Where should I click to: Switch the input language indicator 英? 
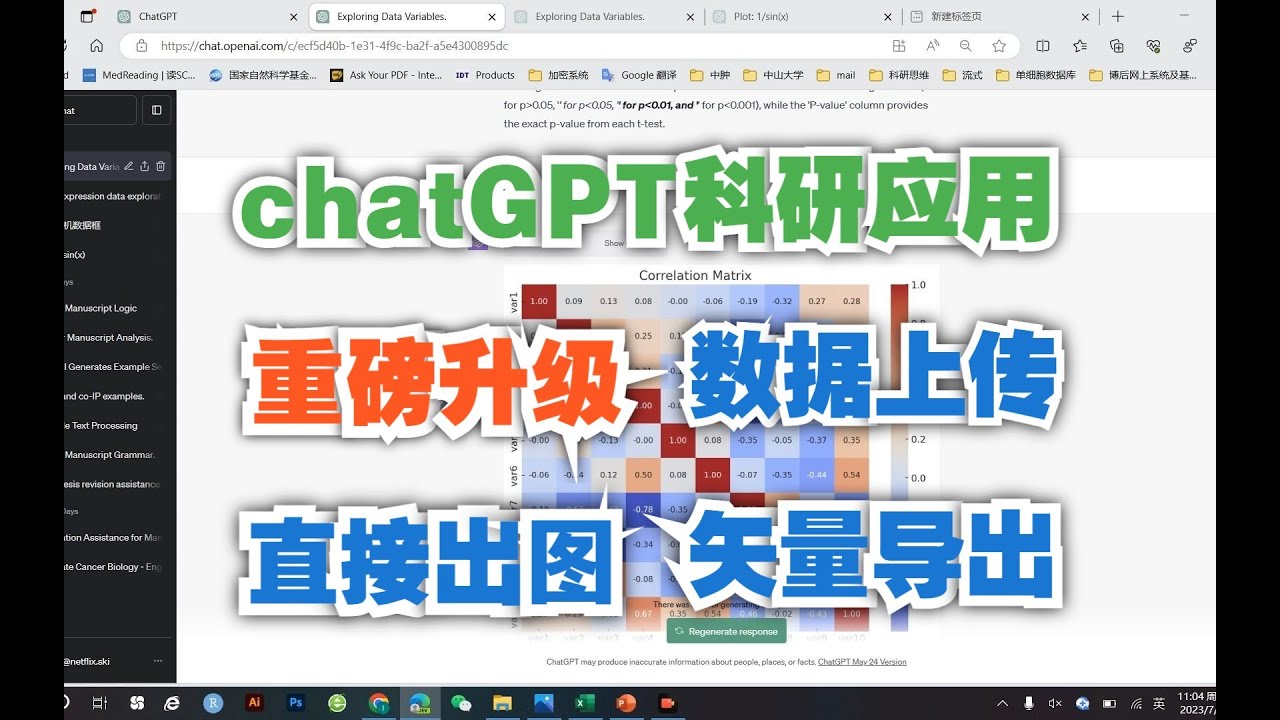(1159, 703)
